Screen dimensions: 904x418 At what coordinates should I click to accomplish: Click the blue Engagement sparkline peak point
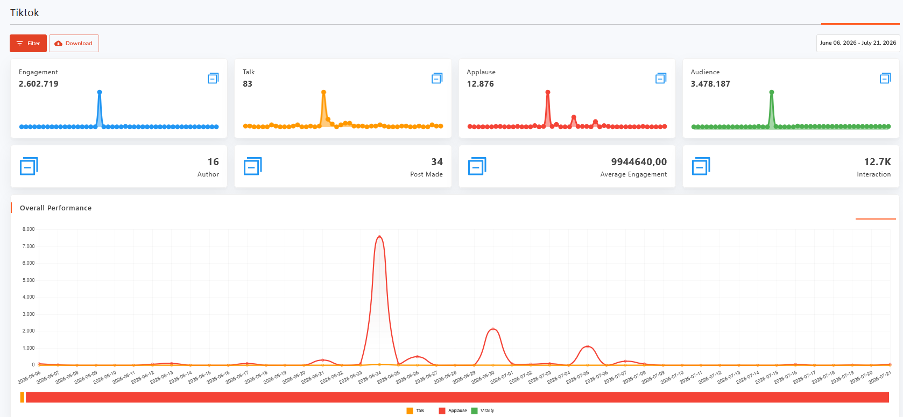[x=100, y=92]
